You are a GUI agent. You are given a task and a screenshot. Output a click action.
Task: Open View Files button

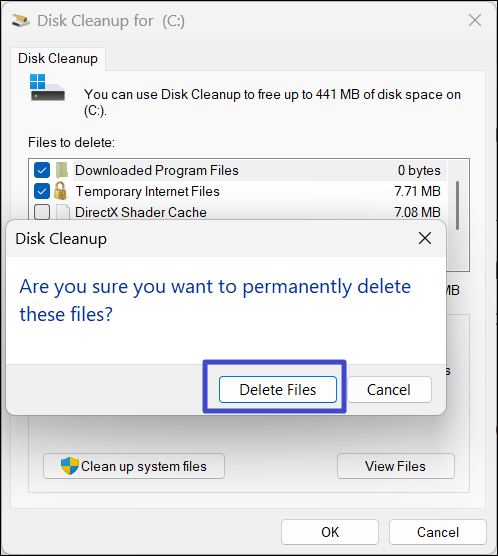click(x=395, y=466)
